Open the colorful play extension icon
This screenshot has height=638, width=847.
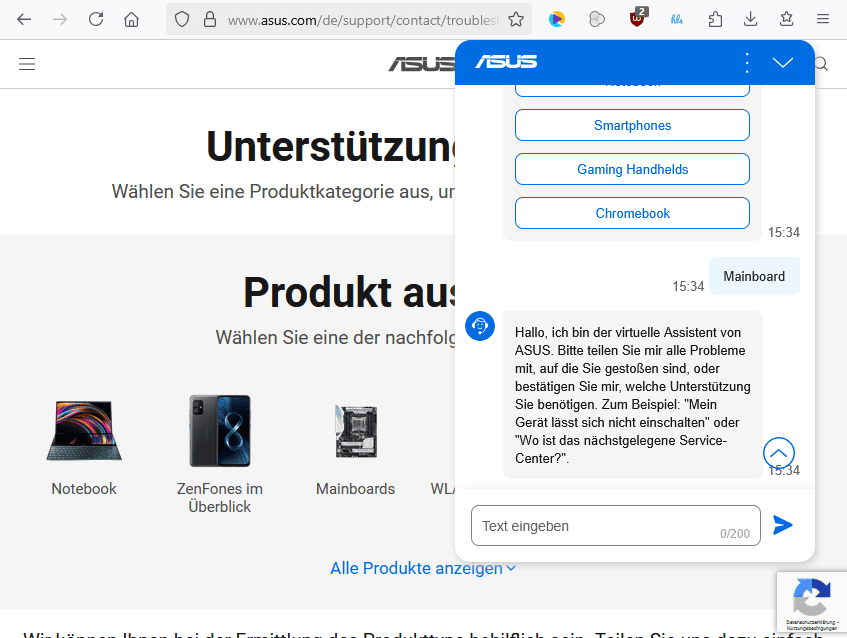coord(556,20)
